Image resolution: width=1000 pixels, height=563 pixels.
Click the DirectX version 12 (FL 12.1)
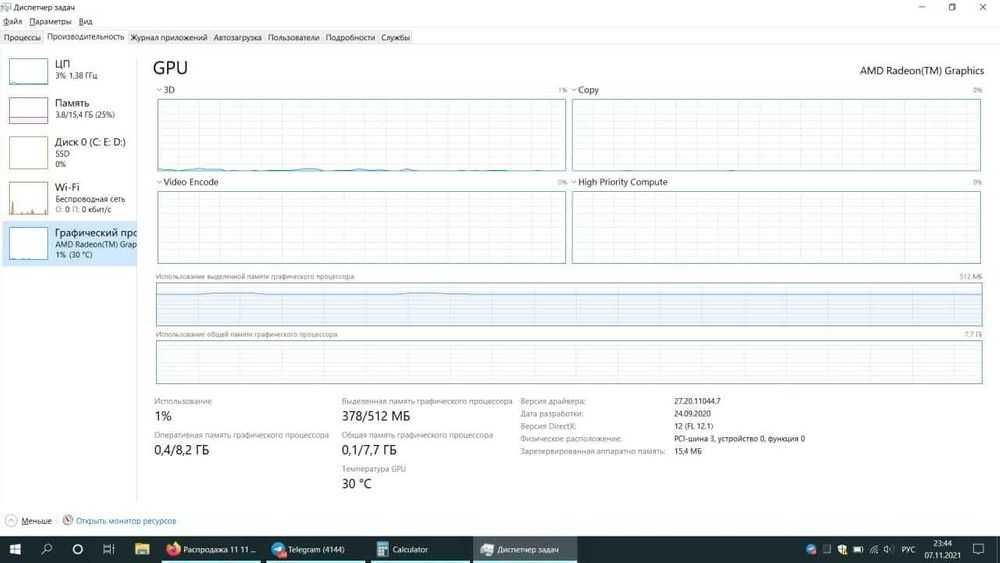pyautogui.click(x=693, y=426)
